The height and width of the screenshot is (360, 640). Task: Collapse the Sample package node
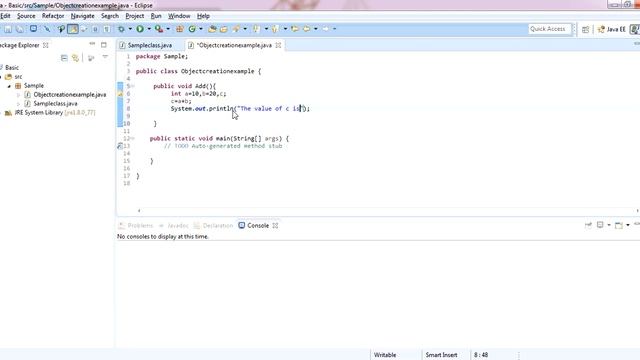click(x=9, y=86)
